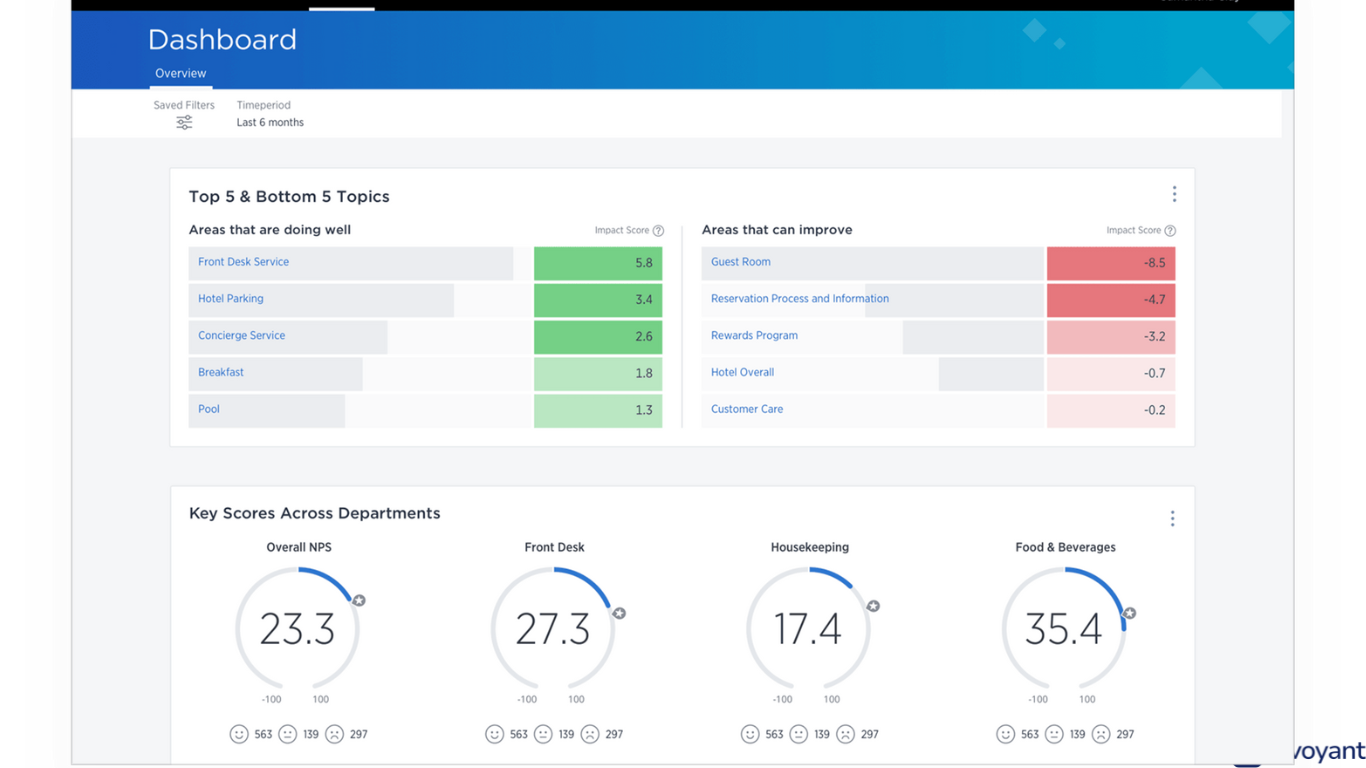Click the Impact Score help icon above the green scores
The width and height of the screenshot is (1366, 768).
pyautogui.click(x=658, y=230)
